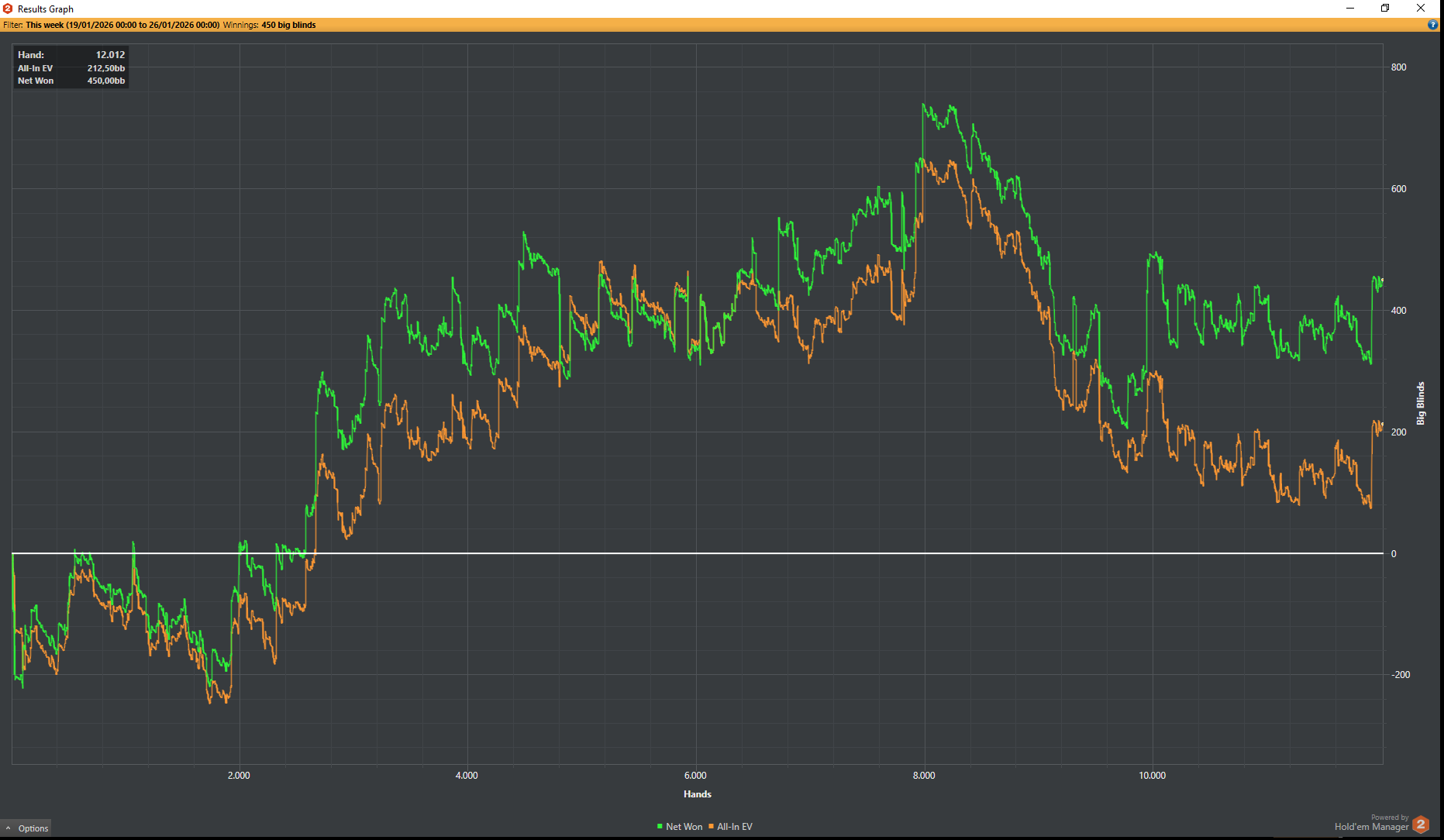Click the 800 y-axis label

click(1399, 67)
